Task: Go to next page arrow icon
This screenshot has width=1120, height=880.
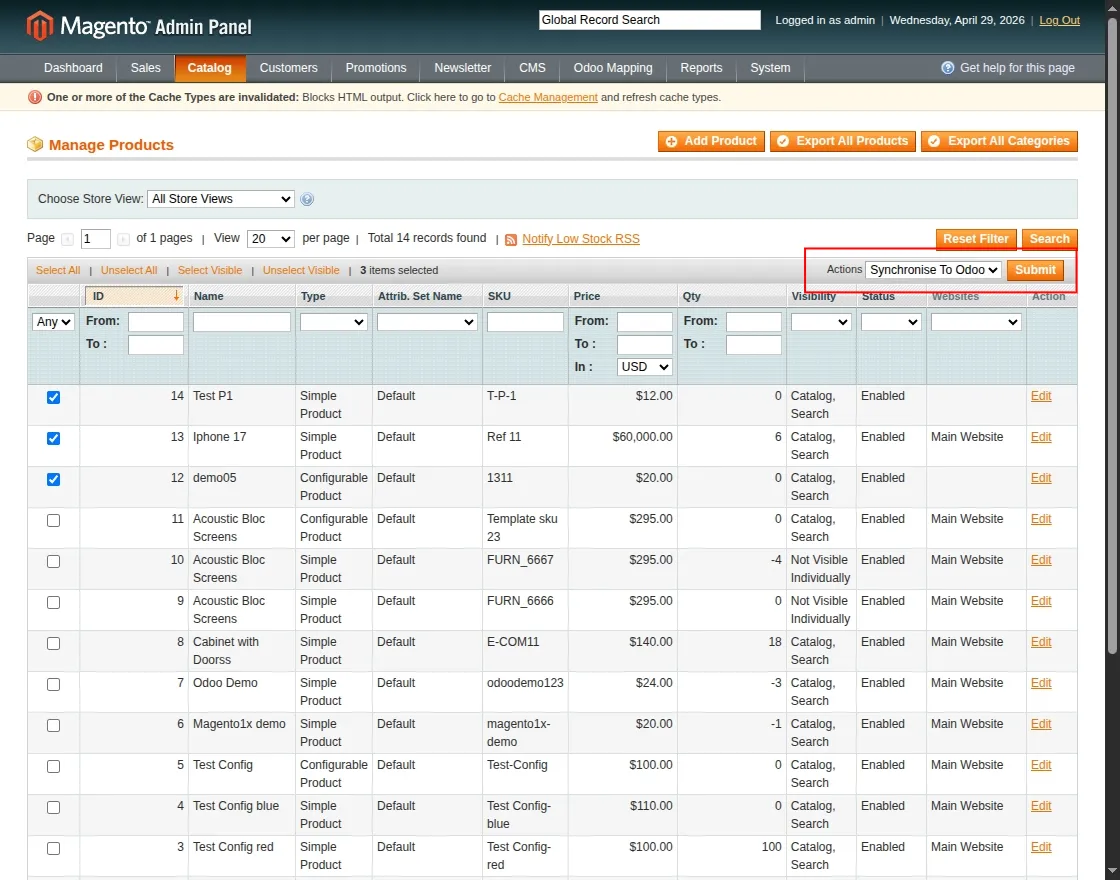Action: click(x=123, y=239)
